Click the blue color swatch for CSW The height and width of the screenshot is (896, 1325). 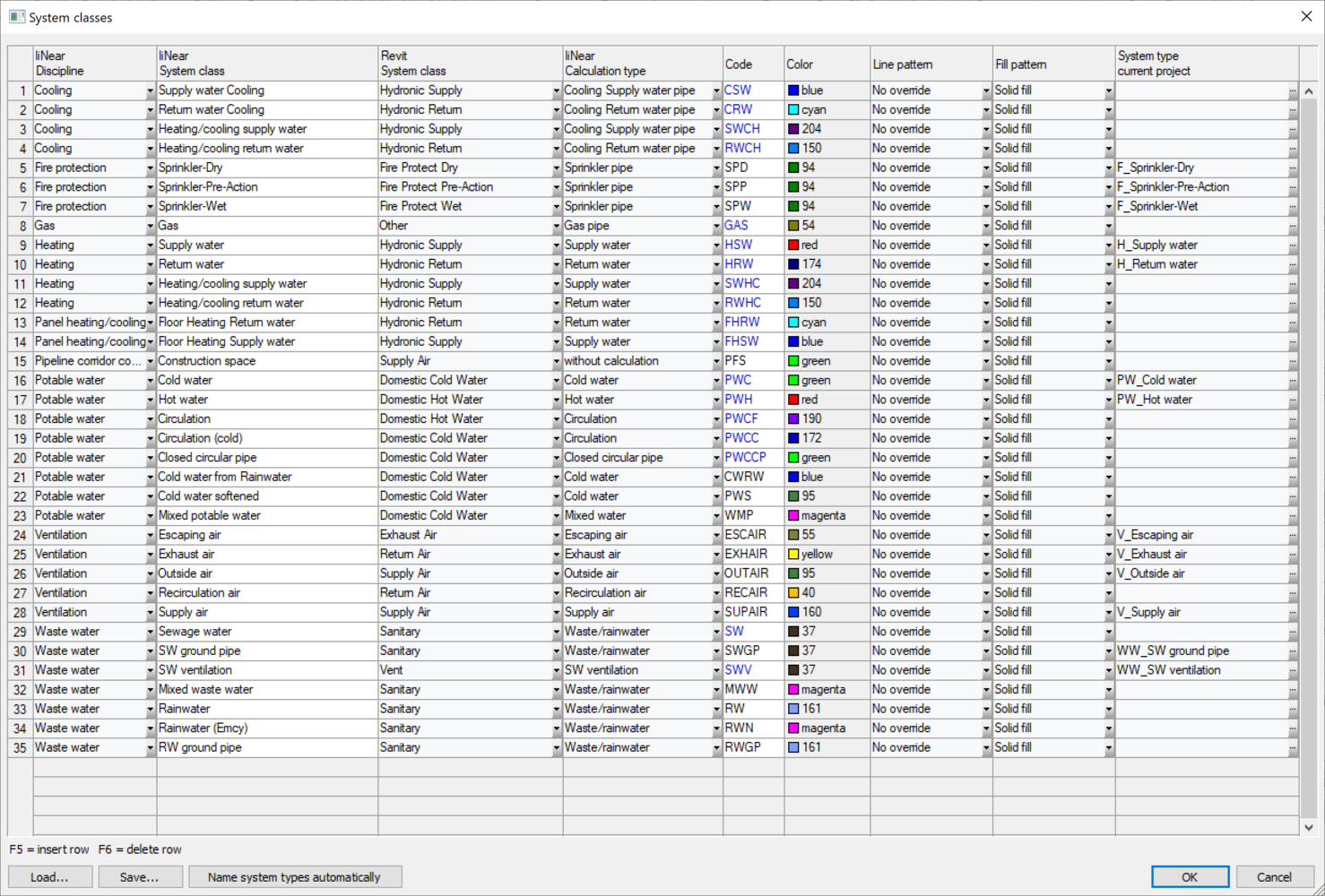click(793, 90)
